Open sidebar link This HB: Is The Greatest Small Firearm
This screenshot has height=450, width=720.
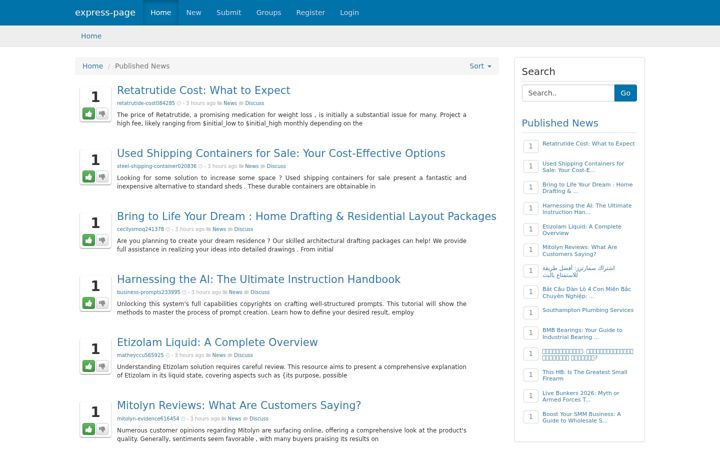(x=585, y=375)
